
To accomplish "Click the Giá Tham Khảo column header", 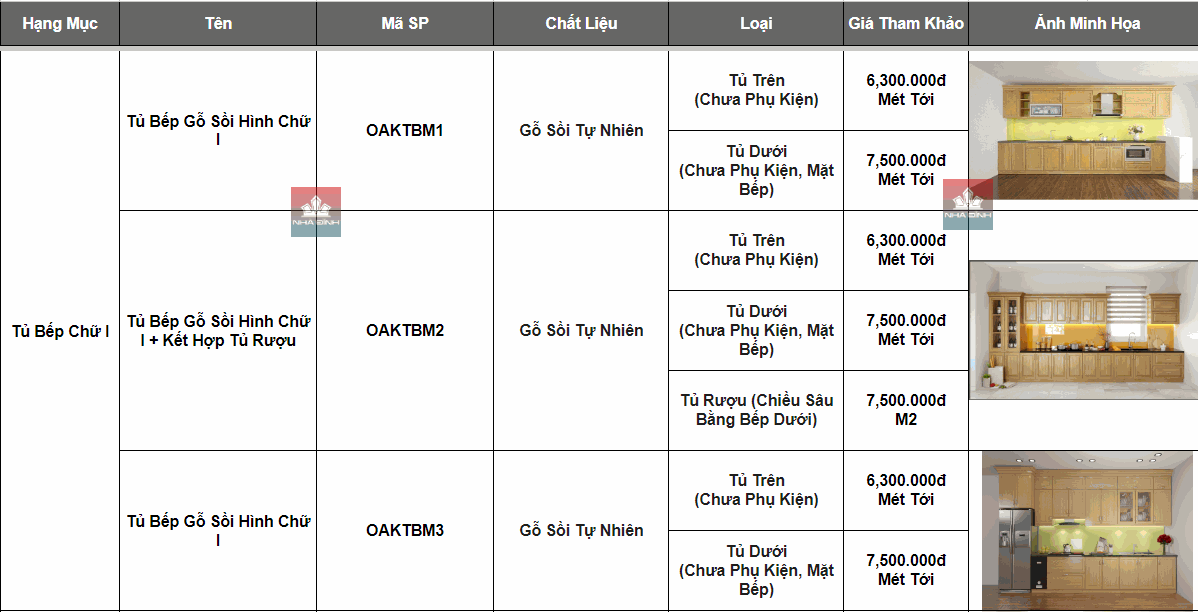I will [x=906, y=23].
